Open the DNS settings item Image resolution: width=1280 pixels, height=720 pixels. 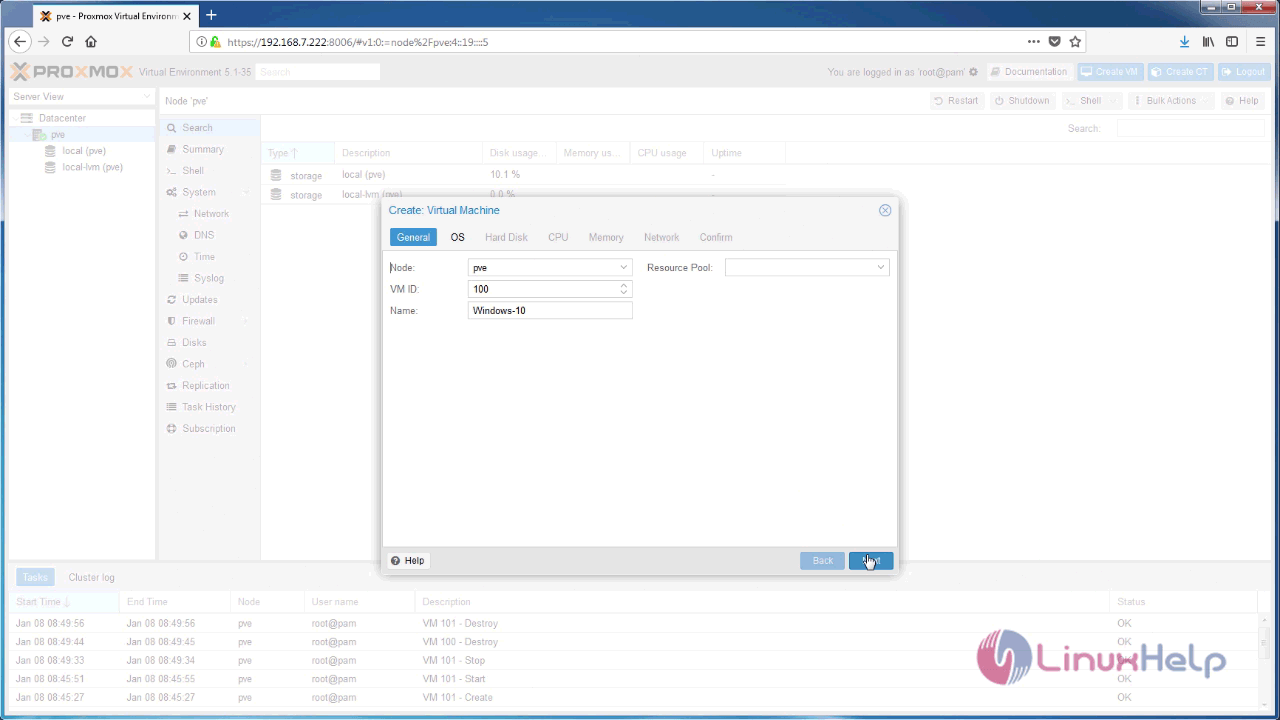click(203, 235)
